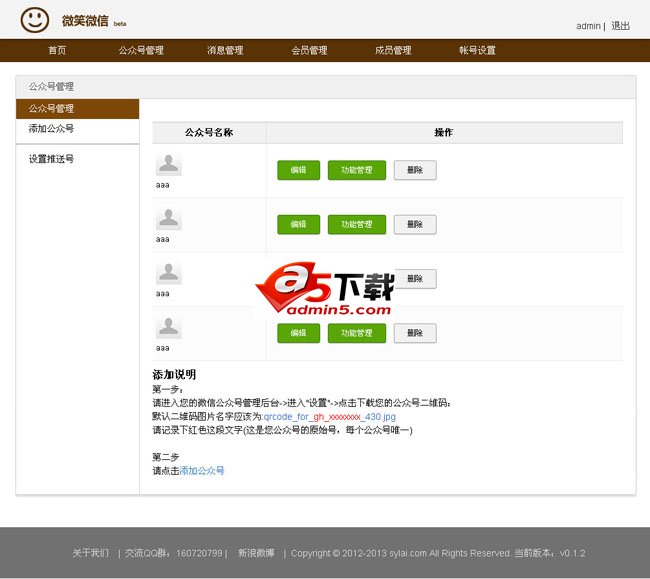Viewport: 650px width, 579px height.
Task: Open 关于我们 footer link
Action: coord(91,553)
